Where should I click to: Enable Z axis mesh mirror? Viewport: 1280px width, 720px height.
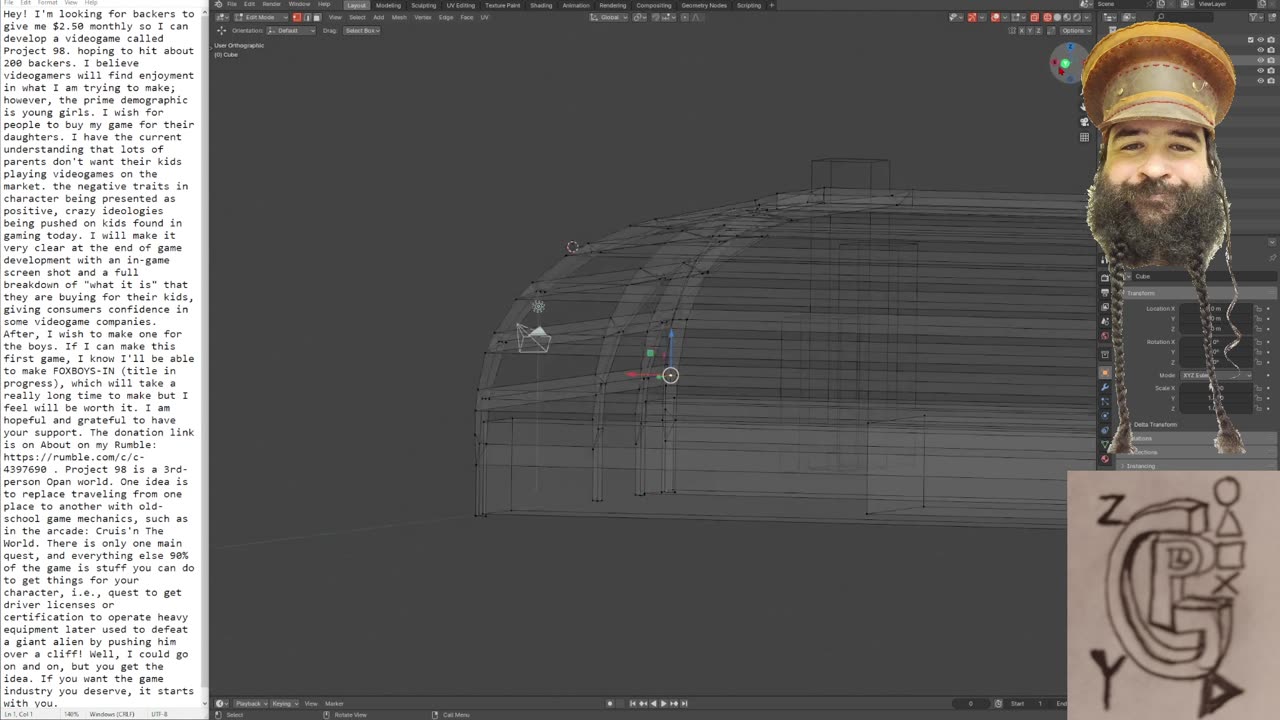coord(1038,31)
